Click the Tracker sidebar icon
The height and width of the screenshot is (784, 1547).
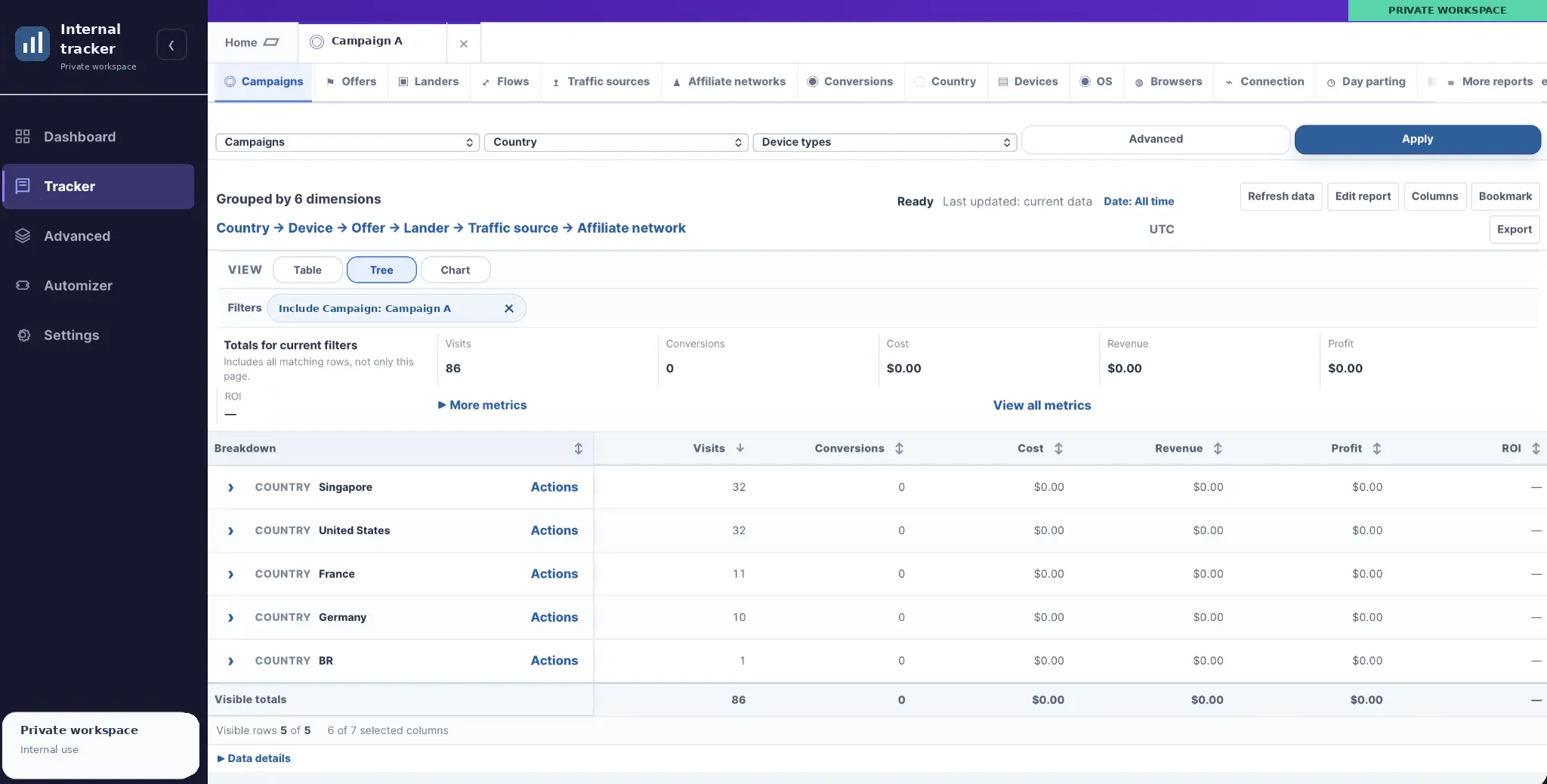pos(23,187)
